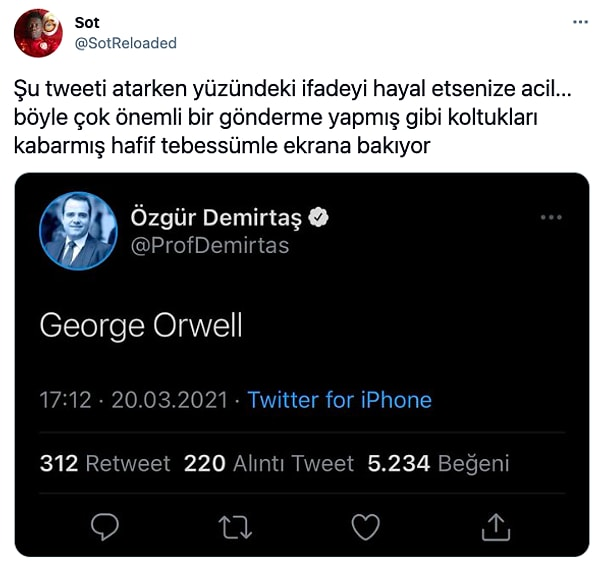Click the reply speech bubble icon
Screen dimensions: 600x564
pyautogui.click(x=105, y=524)
